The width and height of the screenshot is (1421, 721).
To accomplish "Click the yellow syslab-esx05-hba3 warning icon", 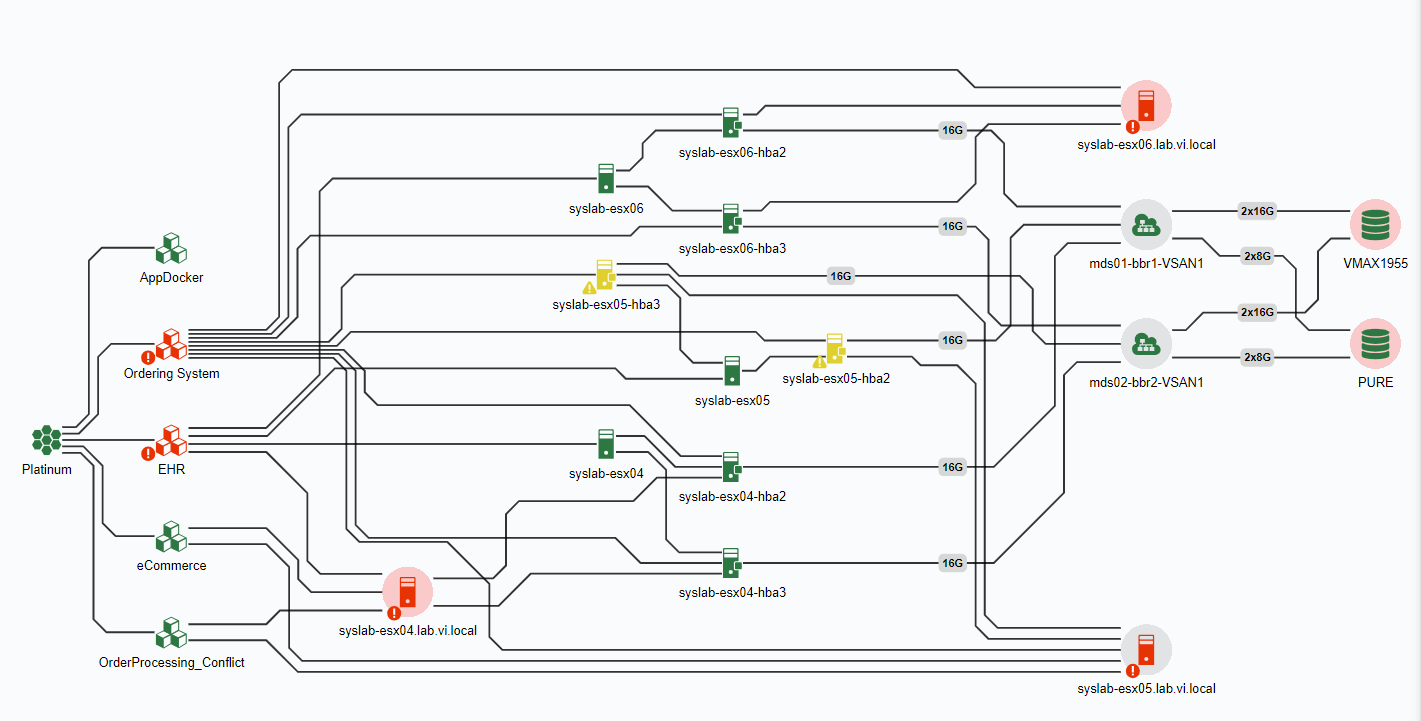I will click(604, 274).
